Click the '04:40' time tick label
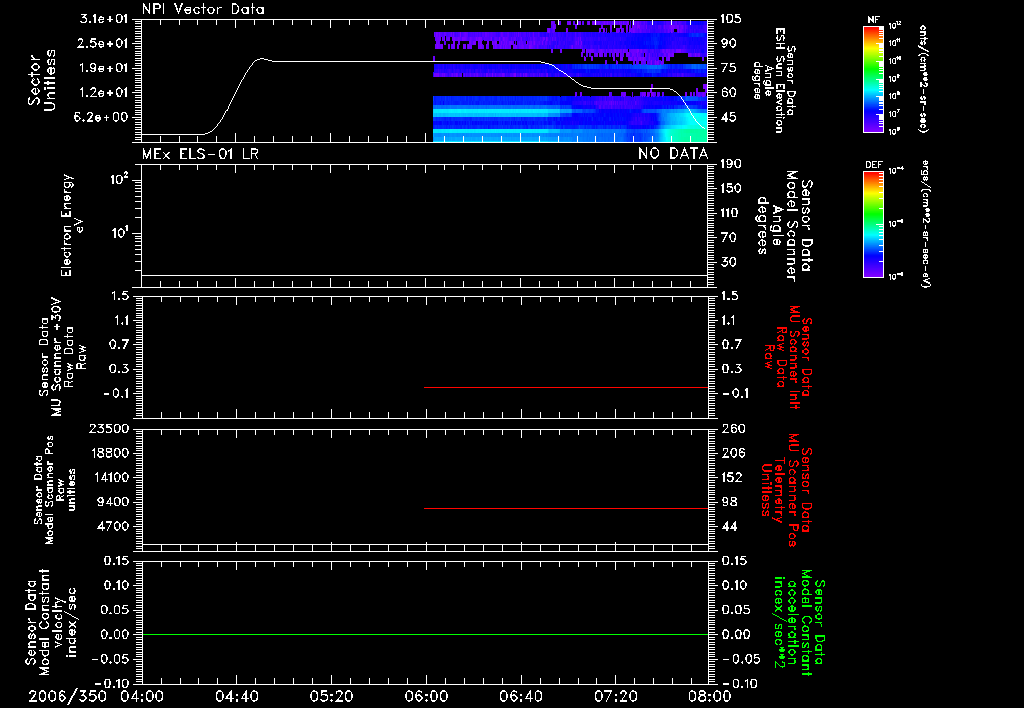Image resolution: width=1024 pixels, height=708 pixels. click(x=236, y=696)
